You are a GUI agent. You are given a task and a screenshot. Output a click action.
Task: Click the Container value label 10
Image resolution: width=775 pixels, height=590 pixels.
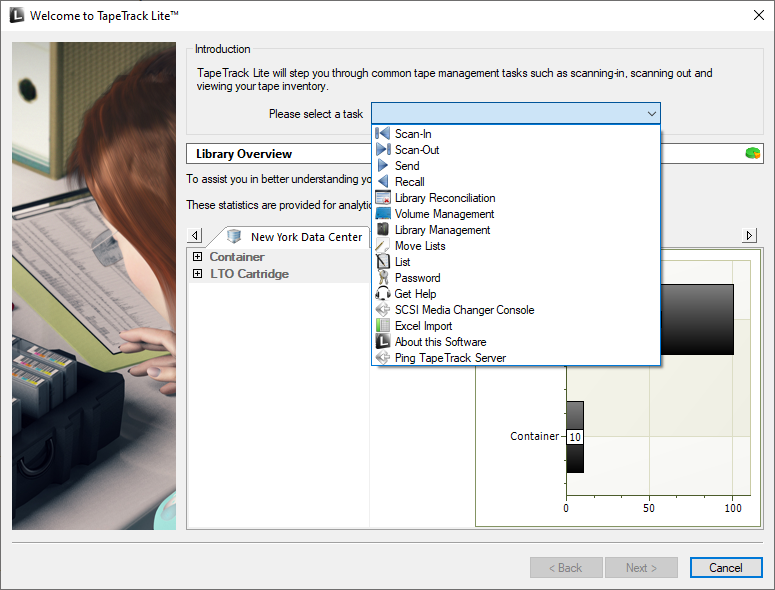click(x=575, y=437)
